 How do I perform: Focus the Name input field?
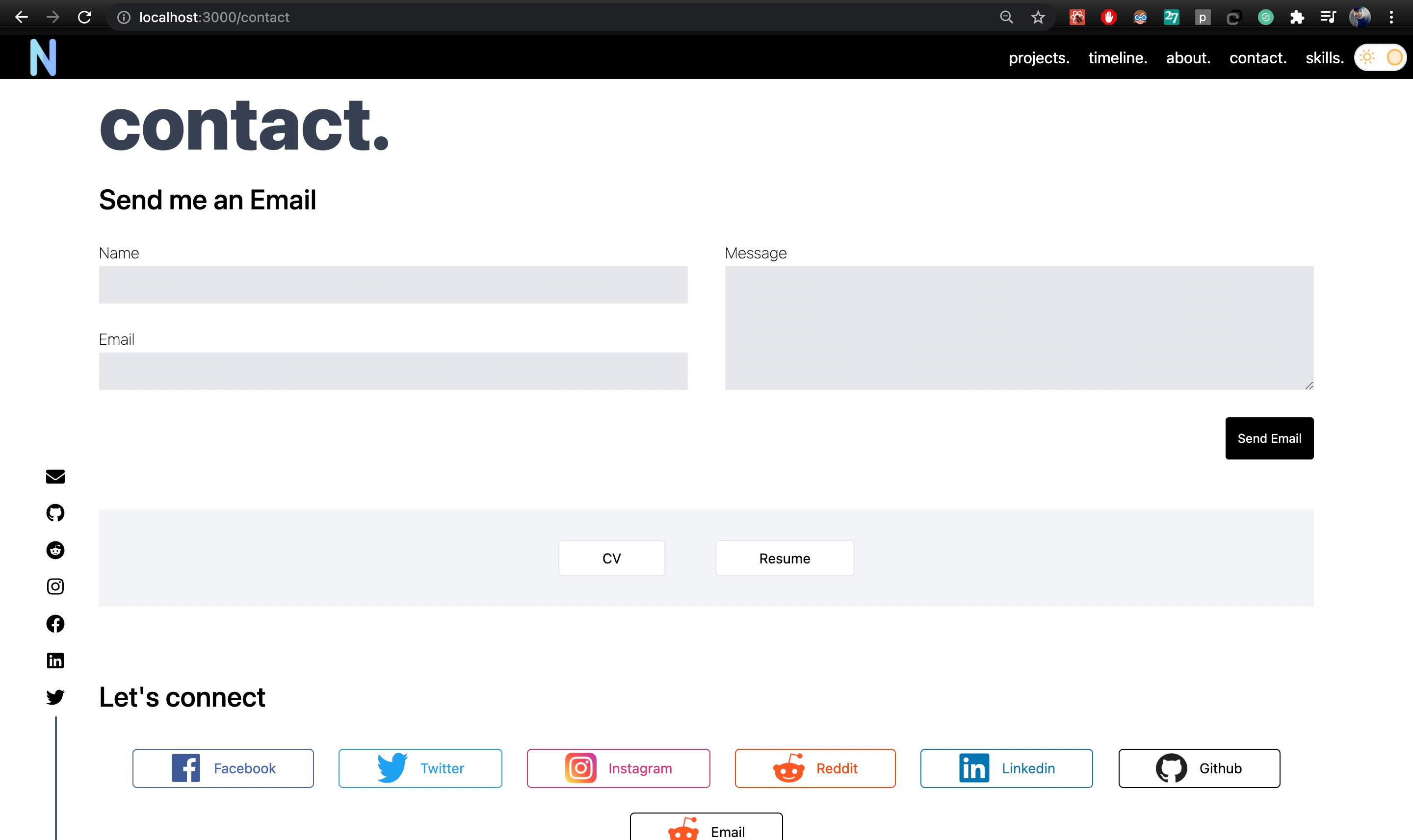(393, 285)
